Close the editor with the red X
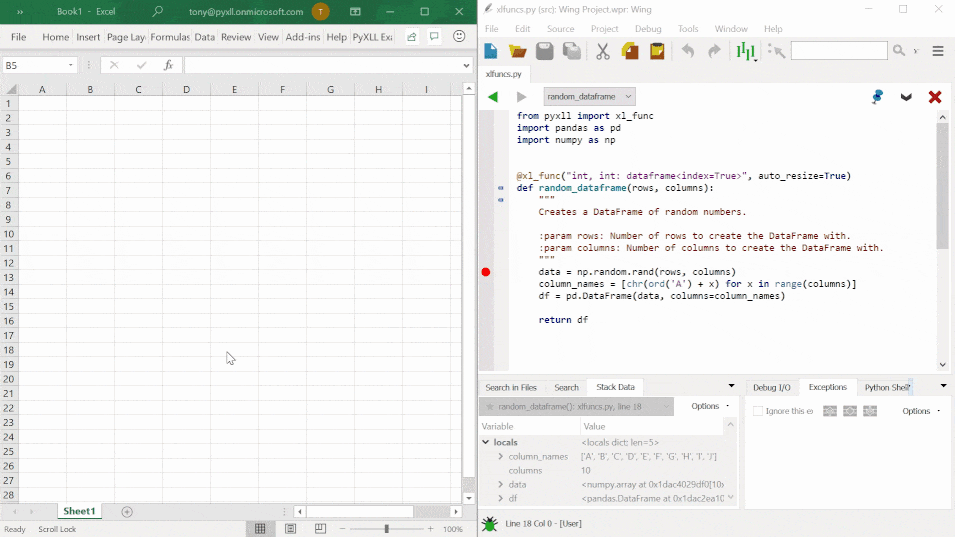 (x=935, y=97)
